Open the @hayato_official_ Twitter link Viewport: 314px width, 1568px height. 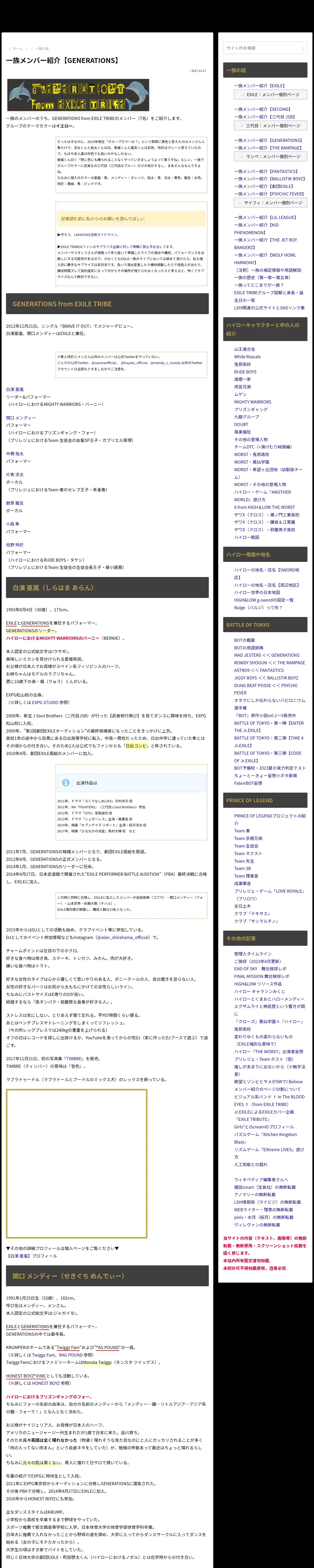[134, 363]
